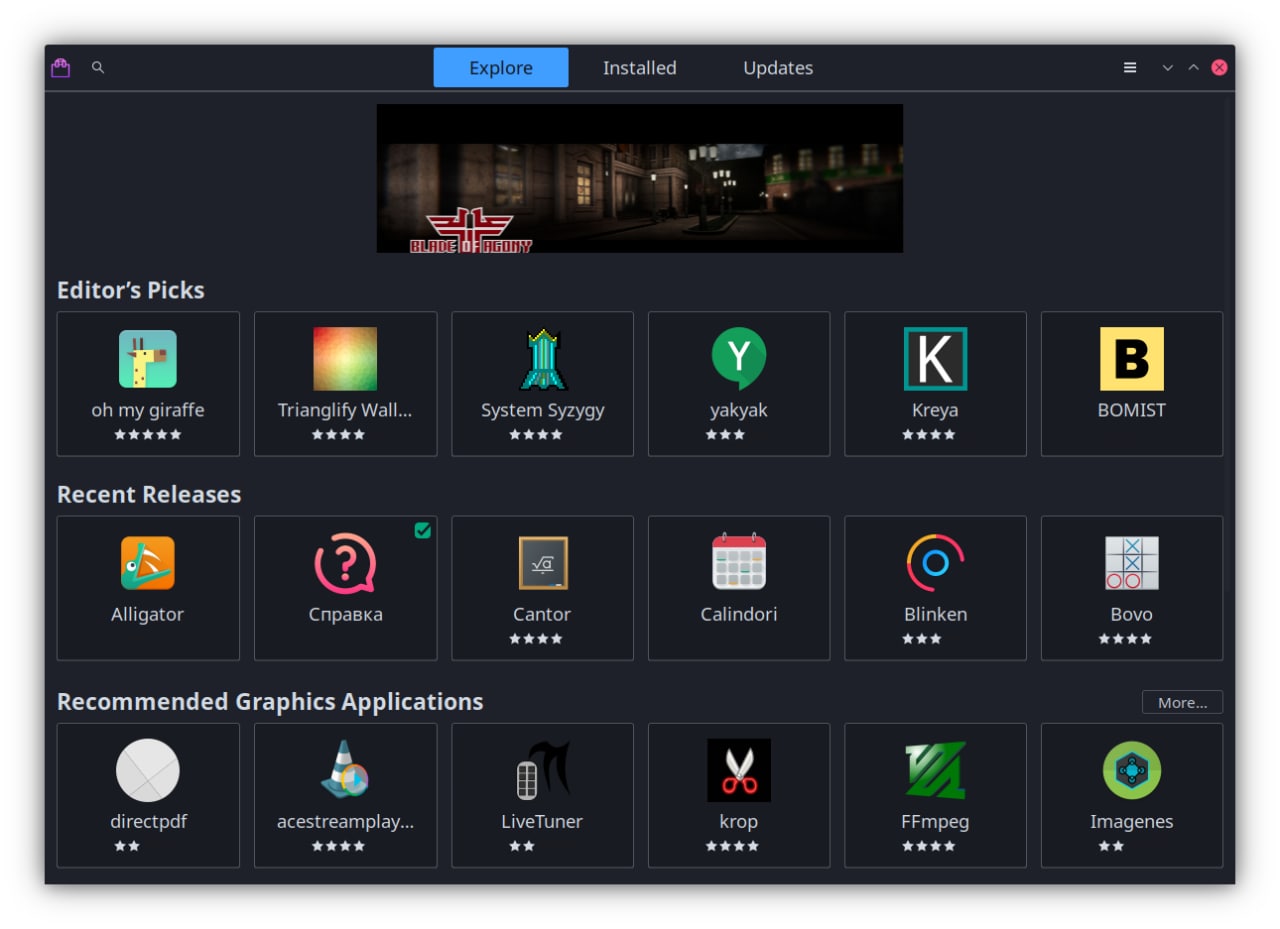
Task: Switch to the Installed tab
Action: 640,68
